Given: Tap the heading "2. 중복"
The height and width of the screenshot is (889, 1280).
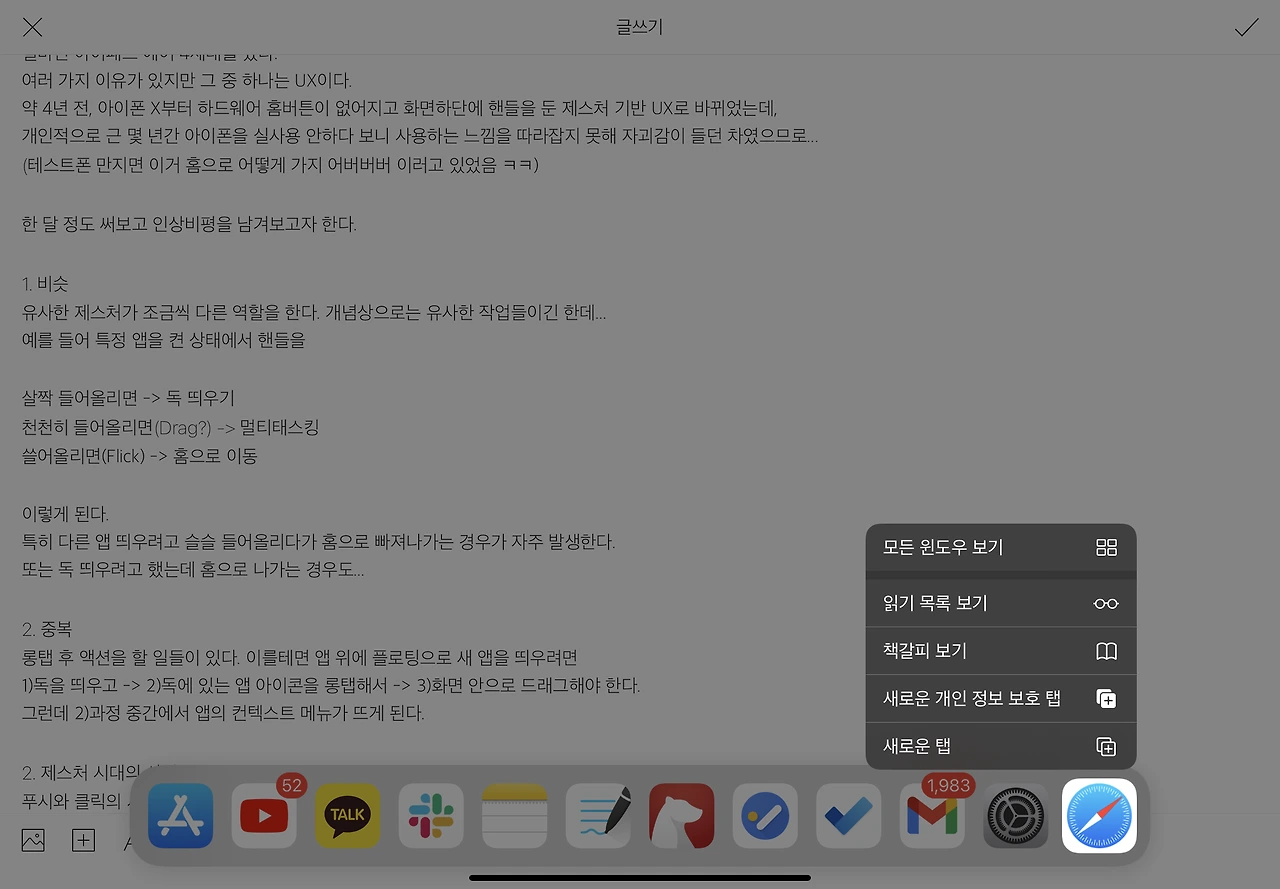Looking at the screenshot, I should (x=47, y=630).
